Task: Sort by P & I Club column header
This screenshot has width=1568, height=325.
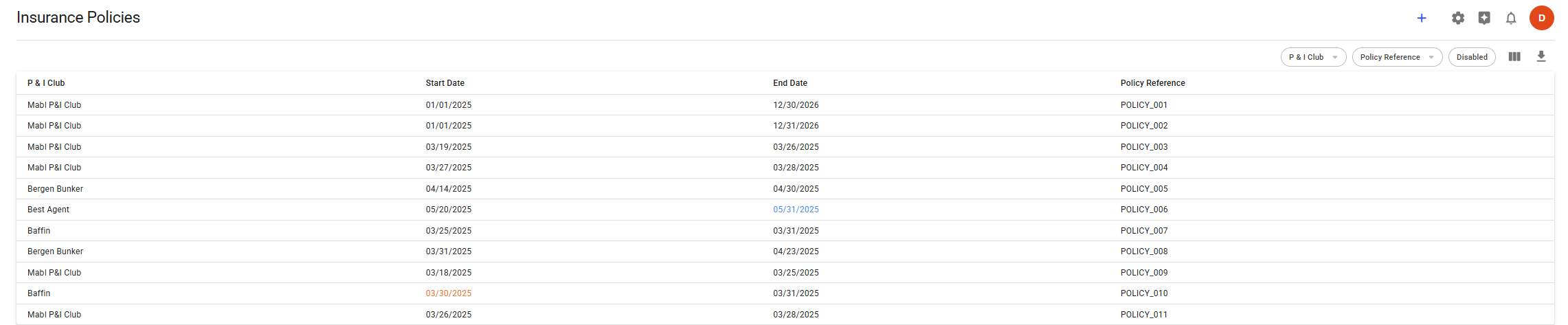Action: point(46,83)
